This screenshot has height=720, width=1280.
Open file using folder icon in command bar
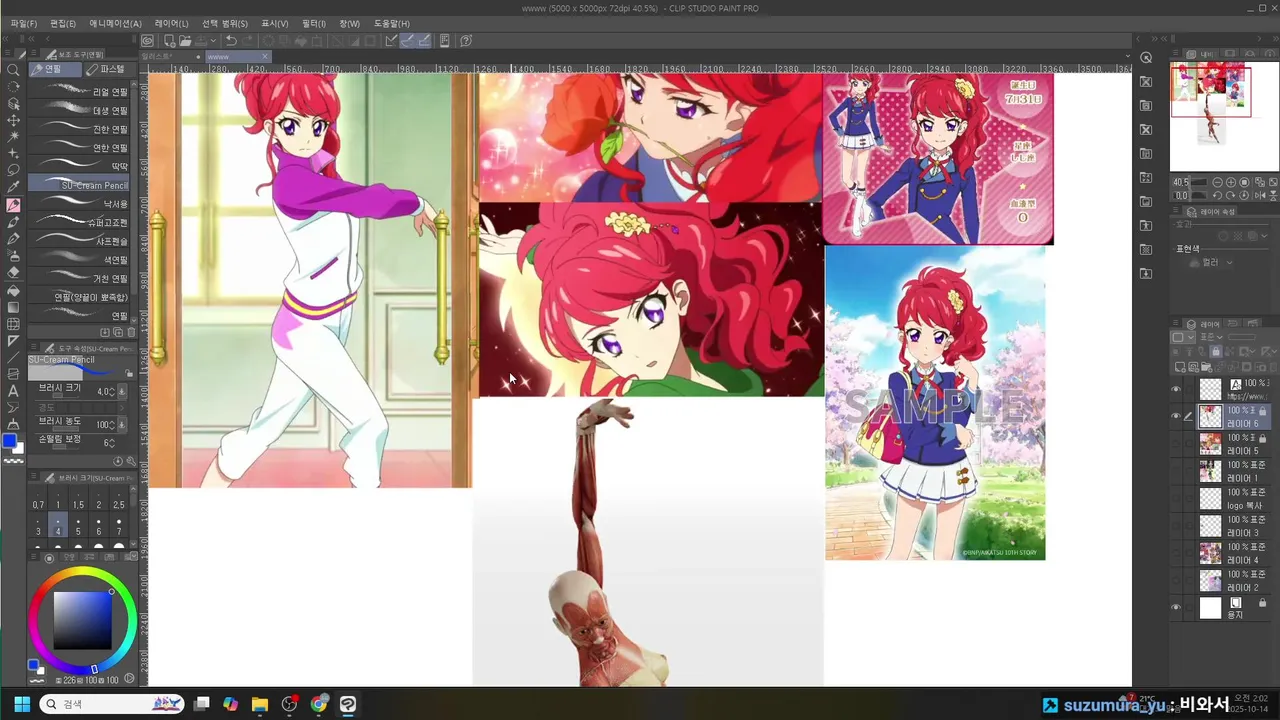click(186, 41)
